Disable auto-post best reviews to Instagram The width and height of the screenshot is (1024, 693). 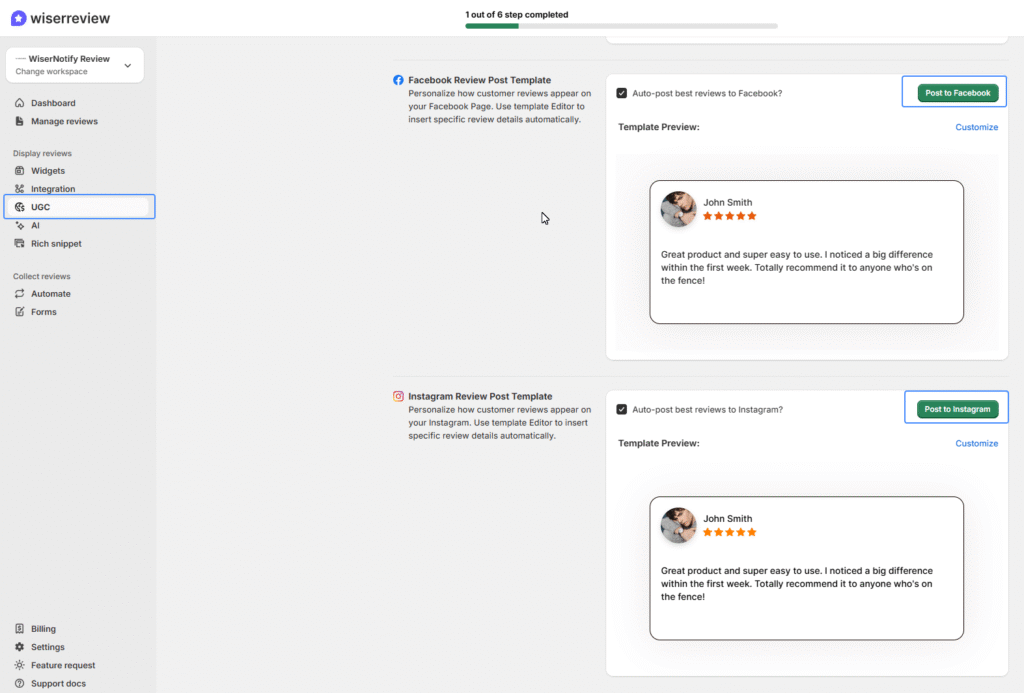[x=622, y=408]
